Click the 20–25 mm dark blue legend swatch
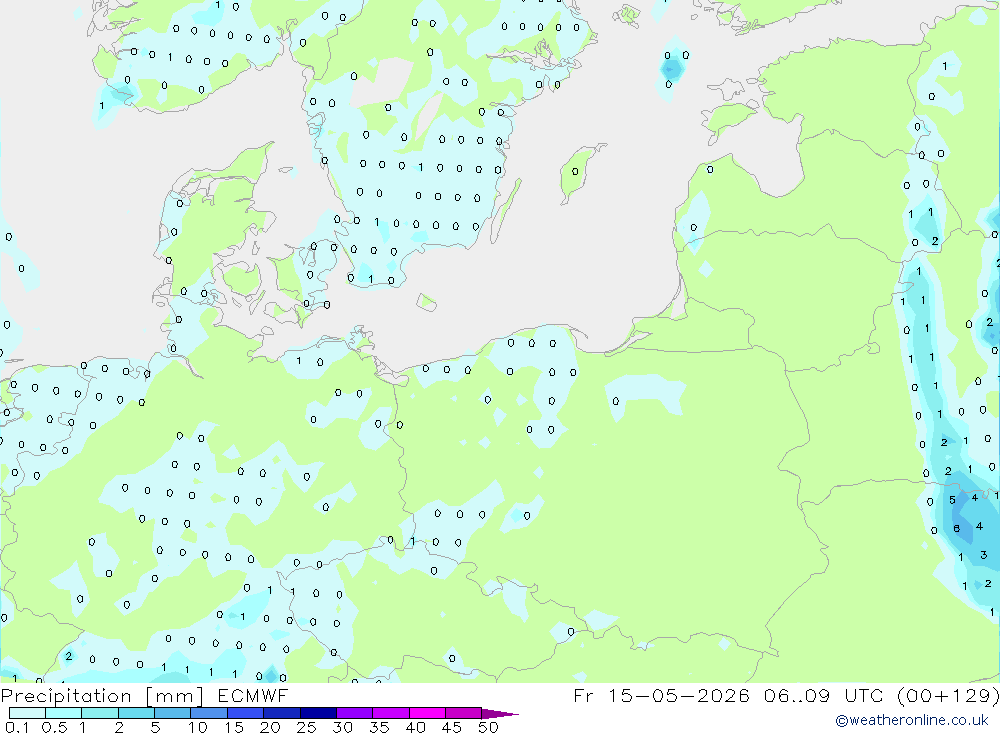The image size is (1000, 733). tap(281, 713)
